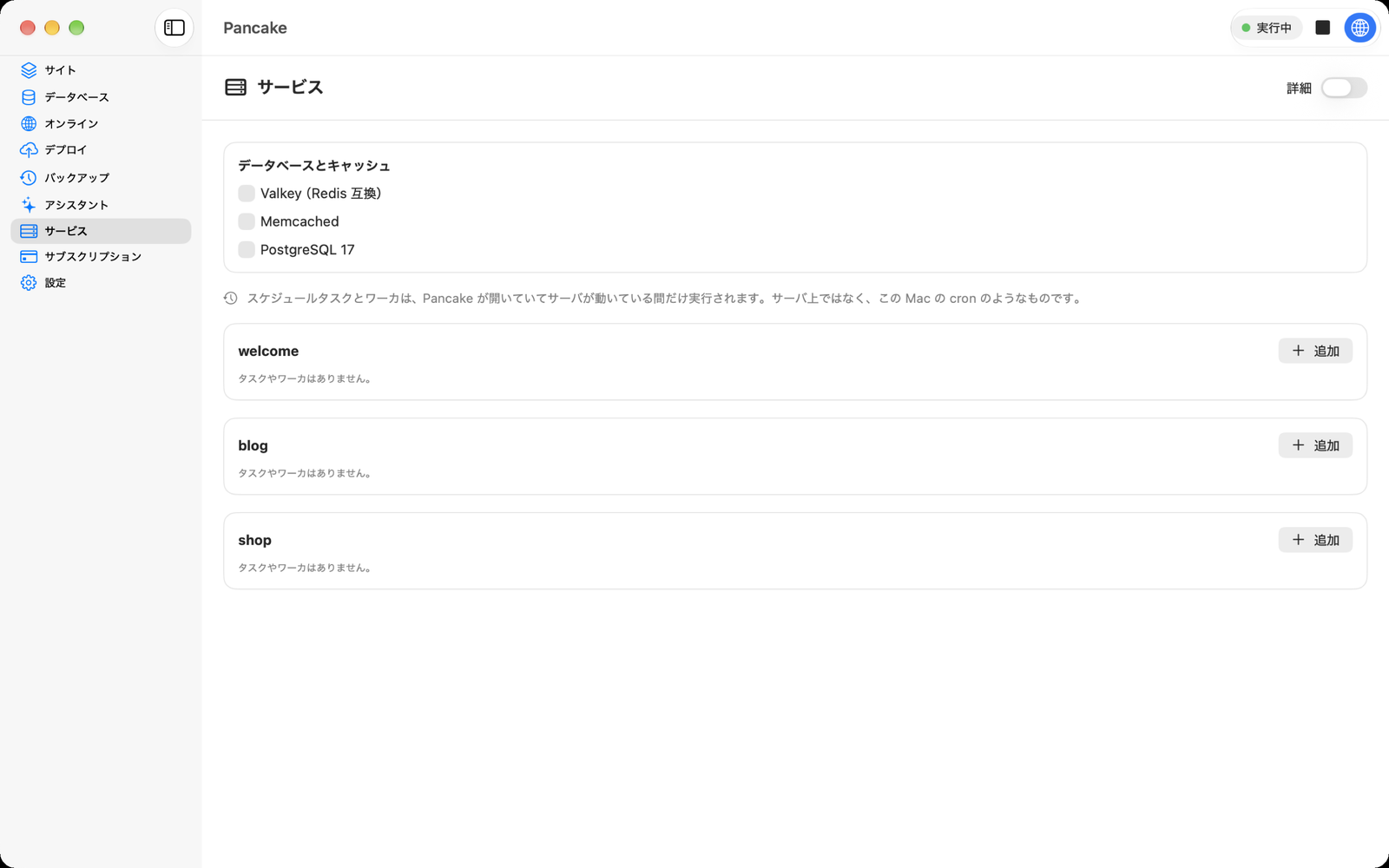Open サイト in the sidebar

[101, 70]
